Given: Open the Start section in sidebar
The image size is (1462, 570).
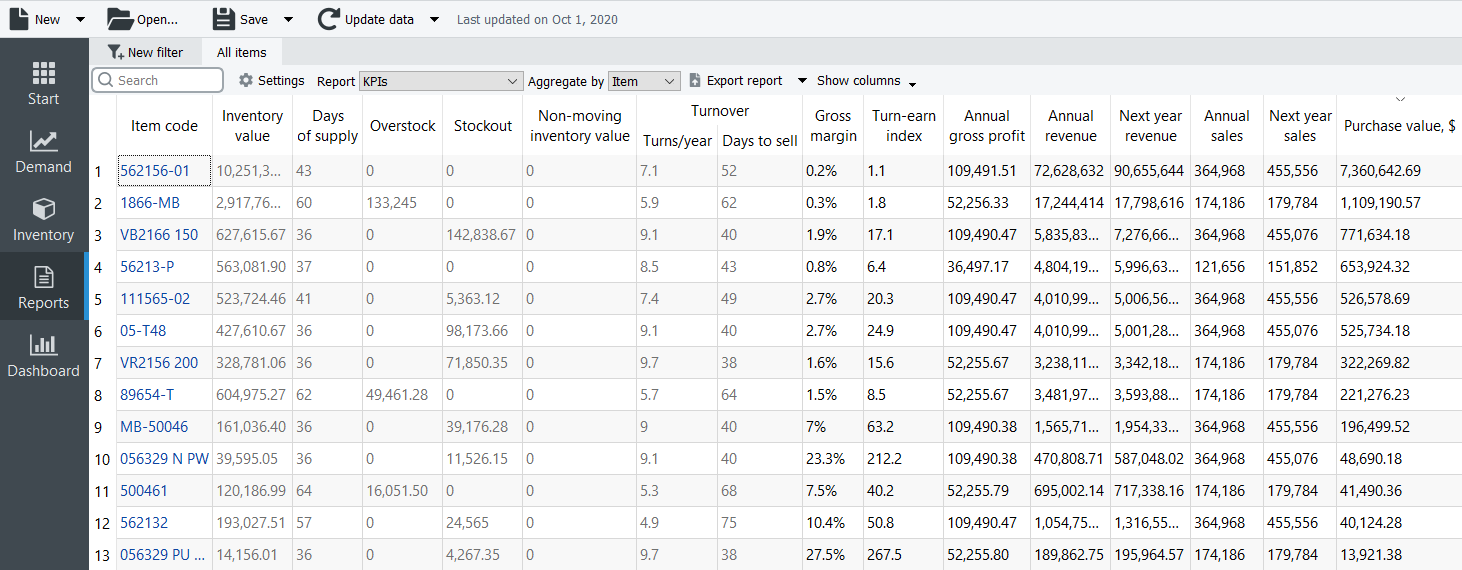Looking at the screenshot, I should (43, 84).
